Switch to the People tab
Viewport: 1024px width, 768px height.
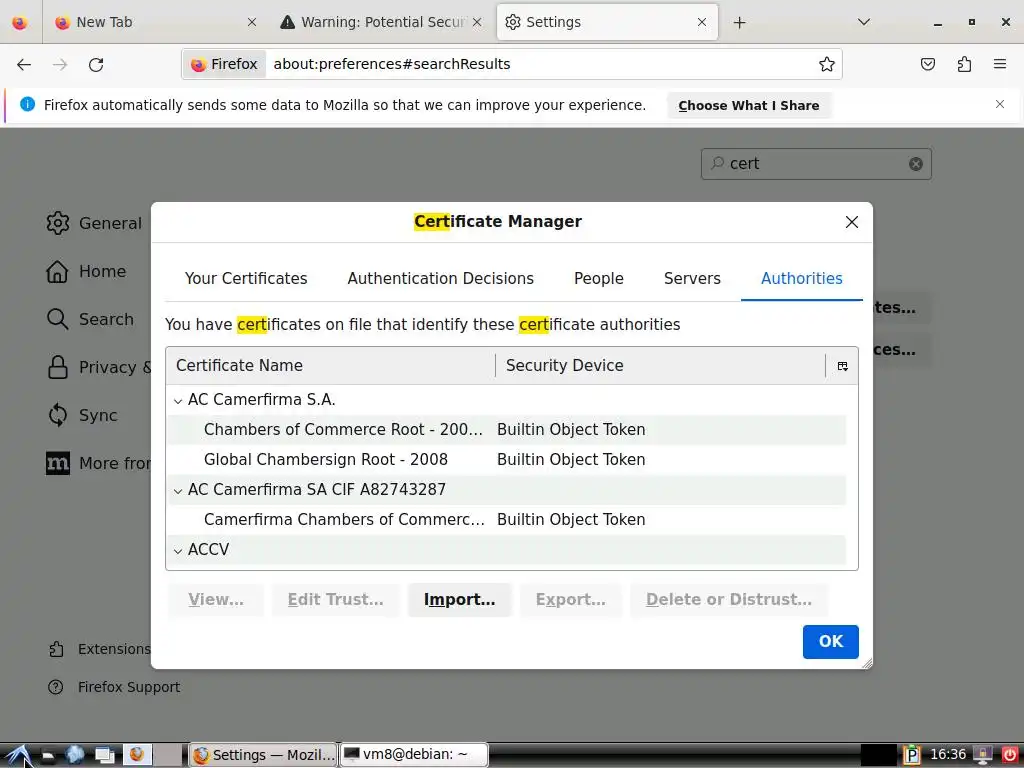[599, 279]
